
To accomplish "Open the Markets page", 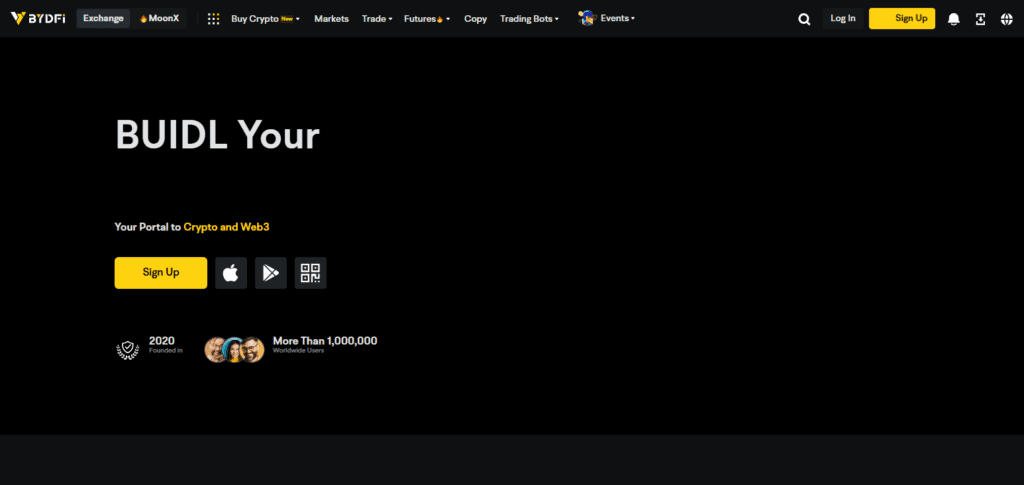I will click(x=331, y=19).
